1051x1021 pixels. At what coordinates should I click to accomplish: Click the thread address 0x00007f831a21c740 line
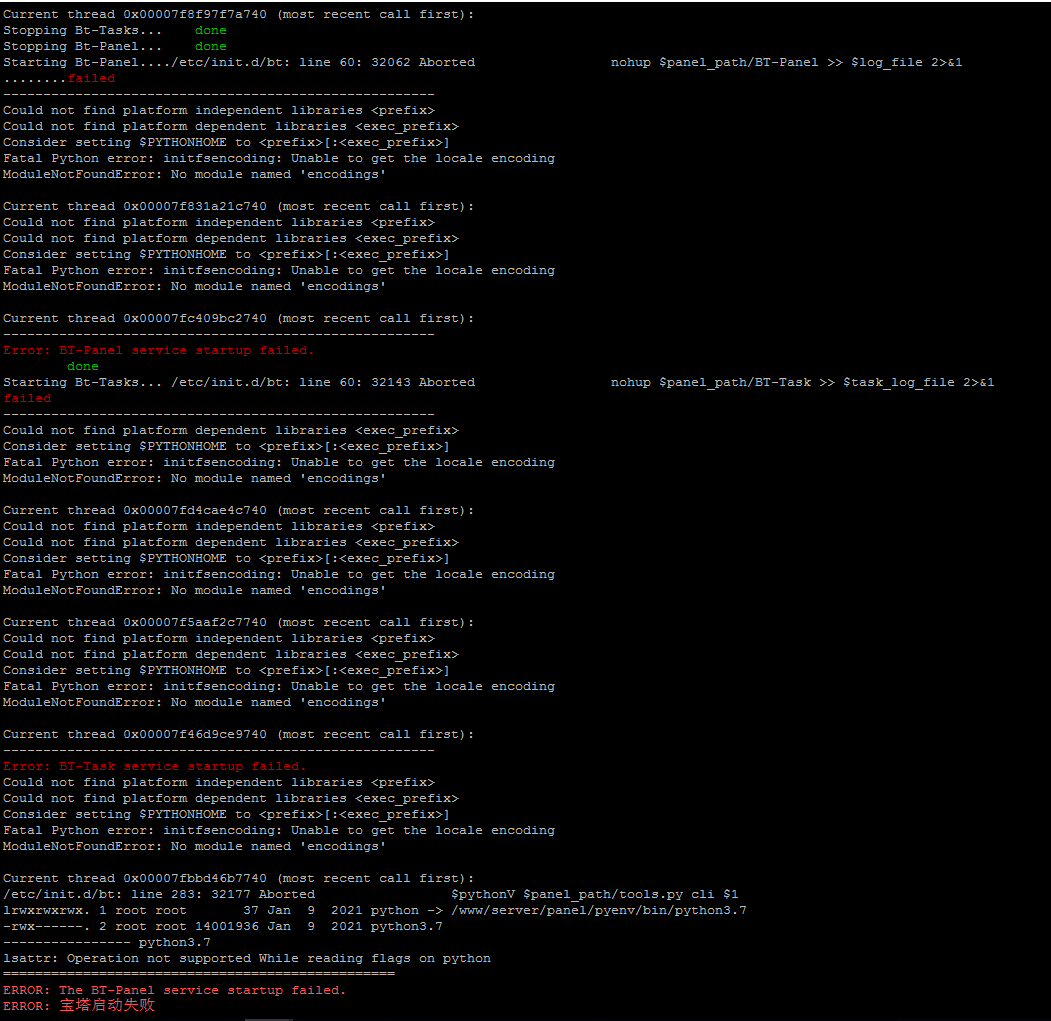coord(238,206)
